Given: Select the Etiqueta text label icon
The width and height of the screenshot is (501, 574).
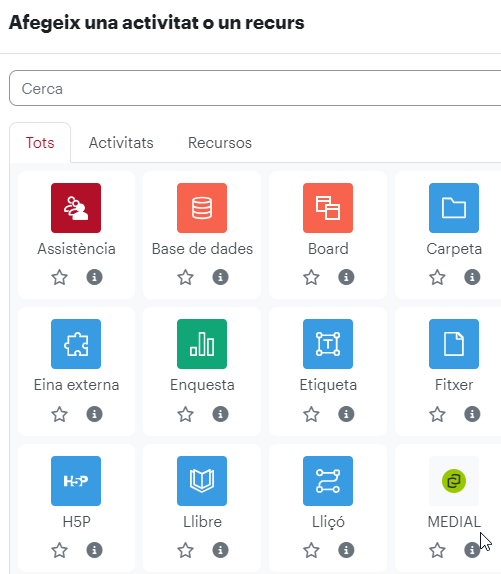Looking at the screenshot, I should [x=328, y=344].
